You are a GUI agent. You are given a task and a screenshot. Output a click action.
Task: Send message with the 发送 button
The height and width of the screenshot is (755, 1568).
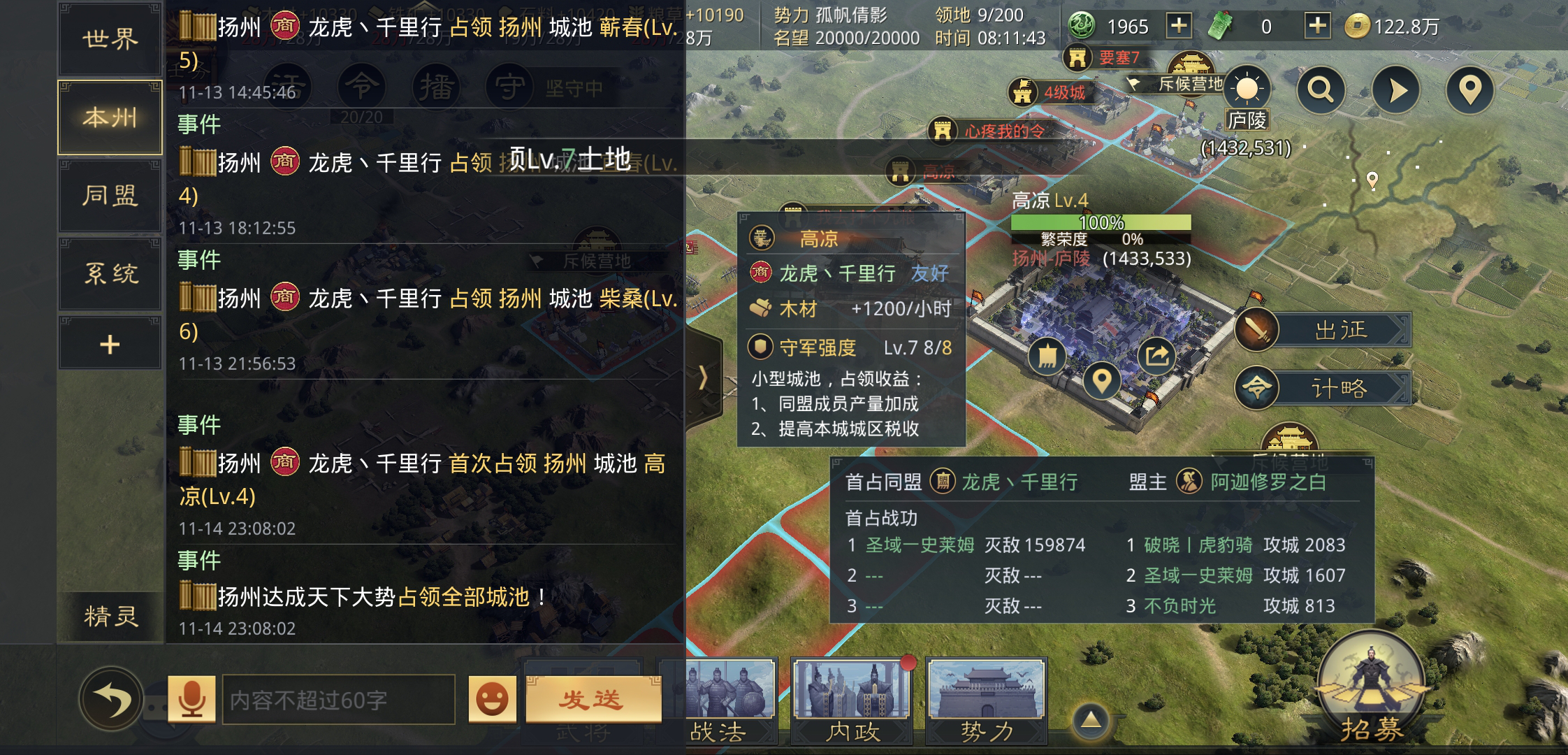[x=593, y=699]
